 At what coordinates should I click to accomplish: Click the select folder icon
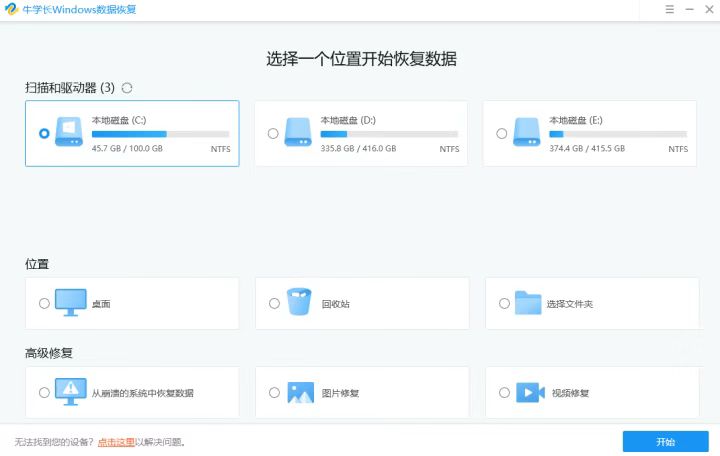(528, 303)
